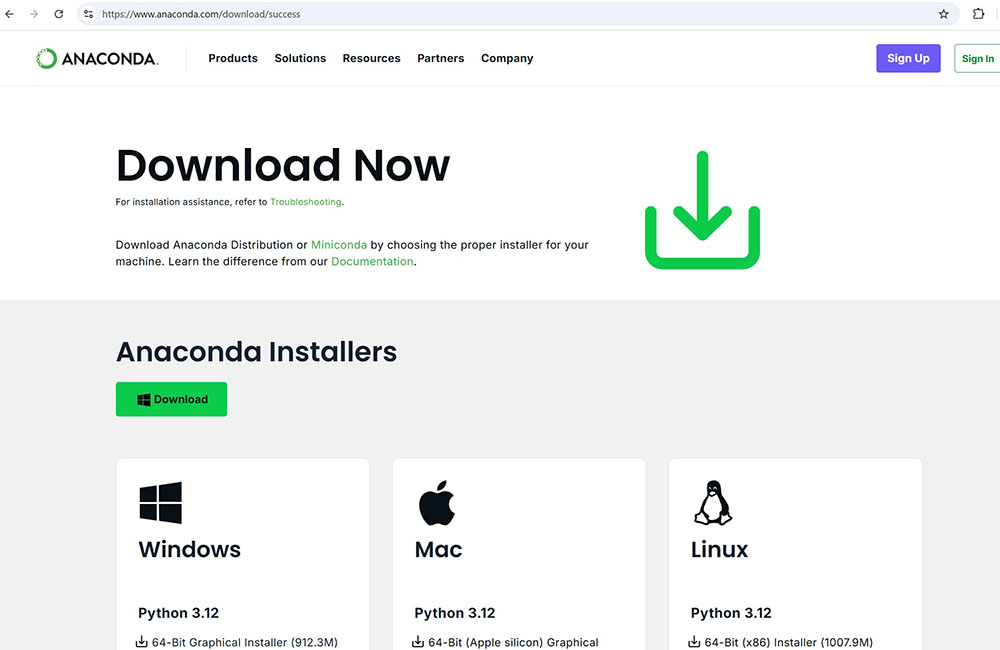Click the Download Now heading

pos(283,165)
